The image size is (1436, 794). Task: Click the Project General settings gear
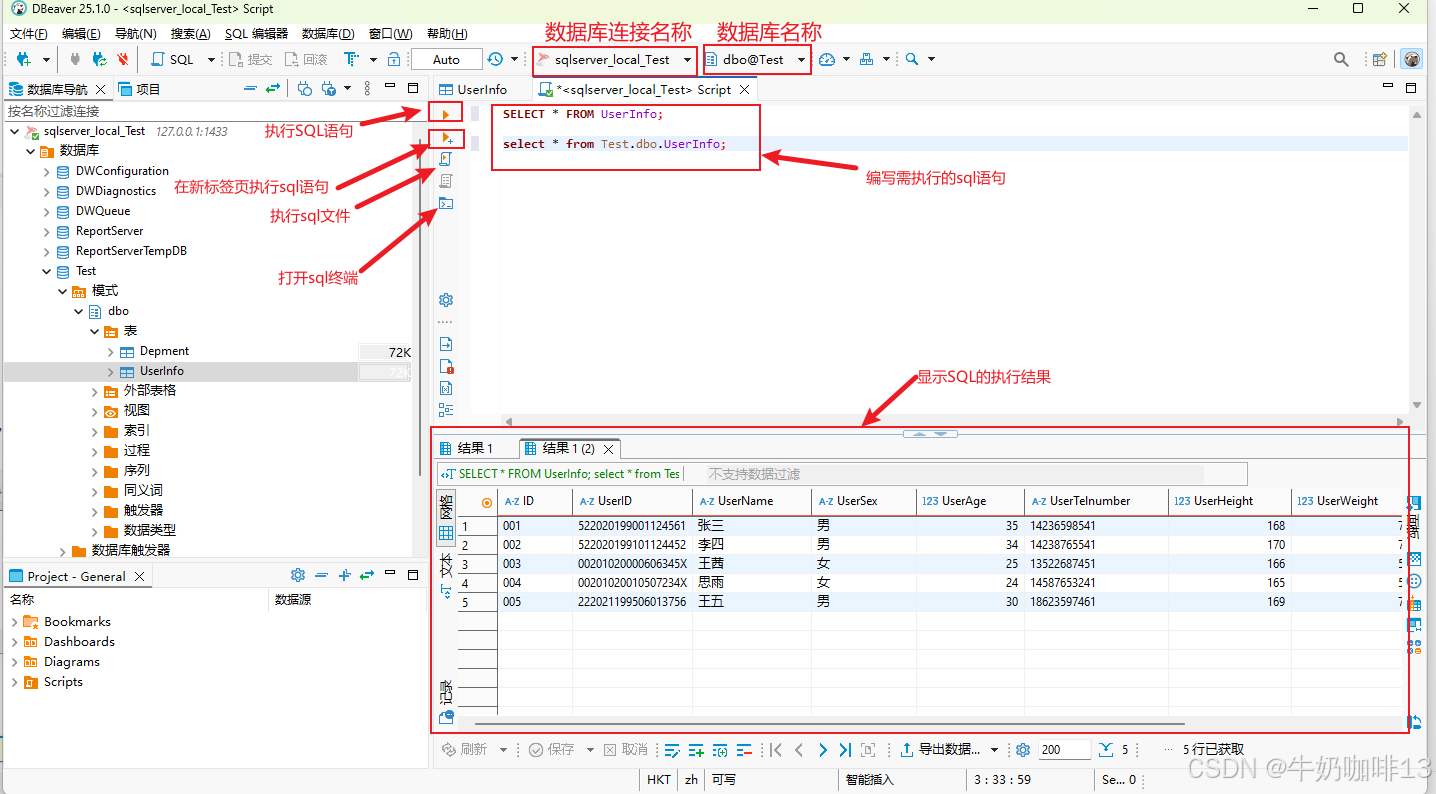[x=297, y=575]
